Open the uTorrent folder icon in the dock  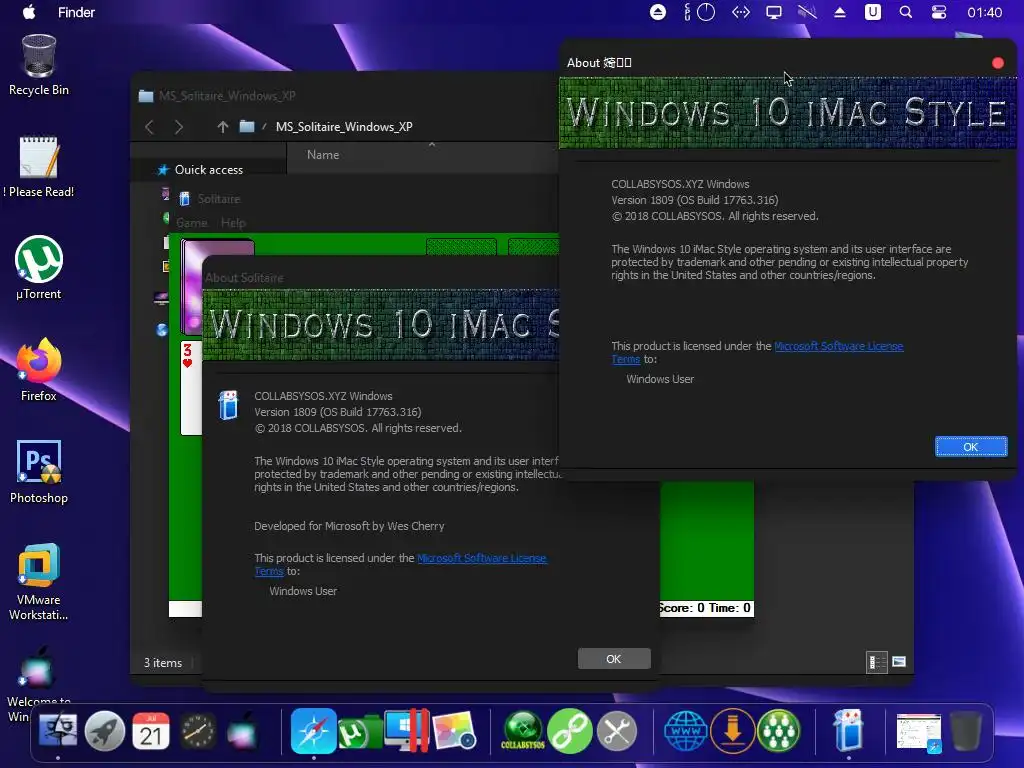359,732
